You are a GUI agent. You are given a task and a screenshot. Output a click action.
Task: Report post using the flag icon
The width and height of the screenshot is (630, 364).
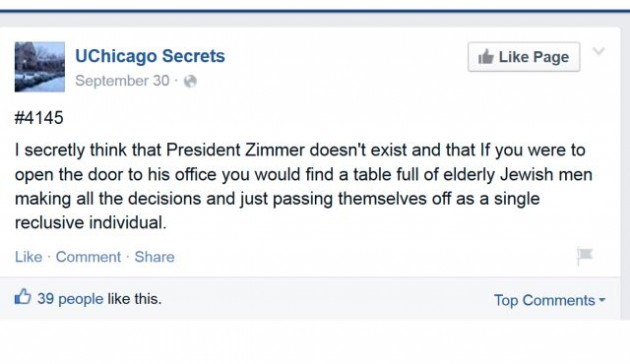point(585,256)
